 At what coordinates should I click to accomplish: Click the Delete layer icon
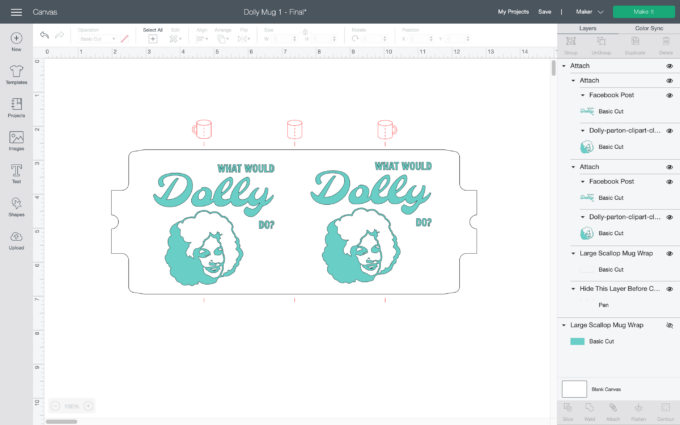666,41
